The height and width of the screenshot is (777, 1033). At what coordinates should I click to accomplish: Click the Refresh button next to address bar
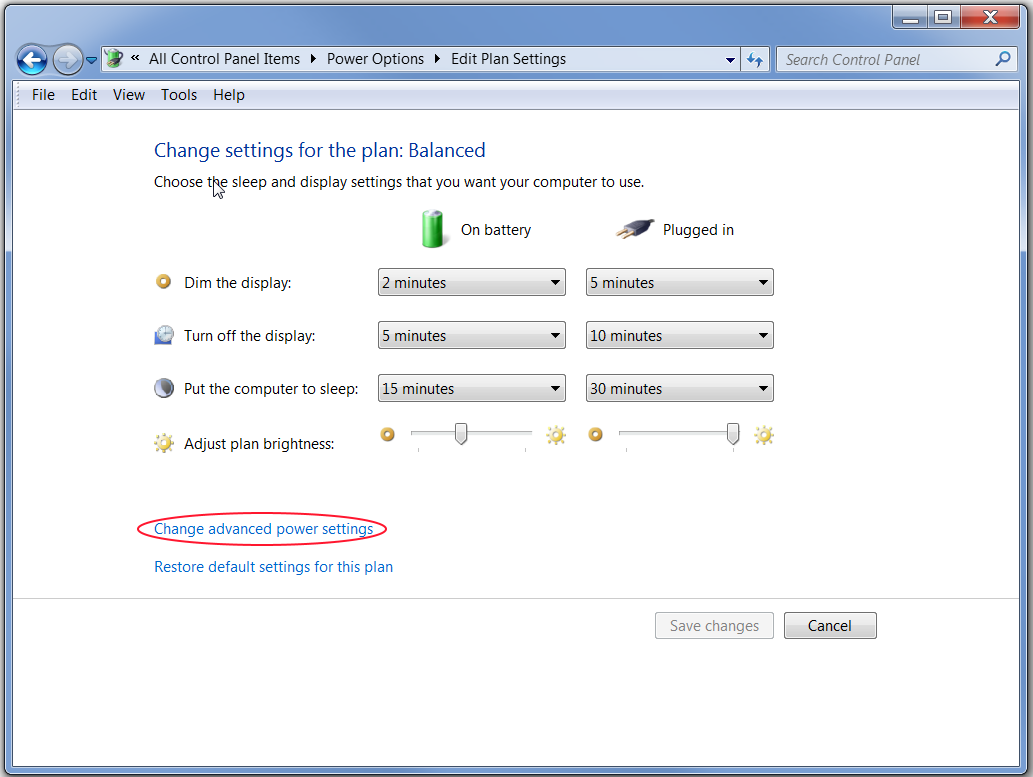[x=755, y=59]
